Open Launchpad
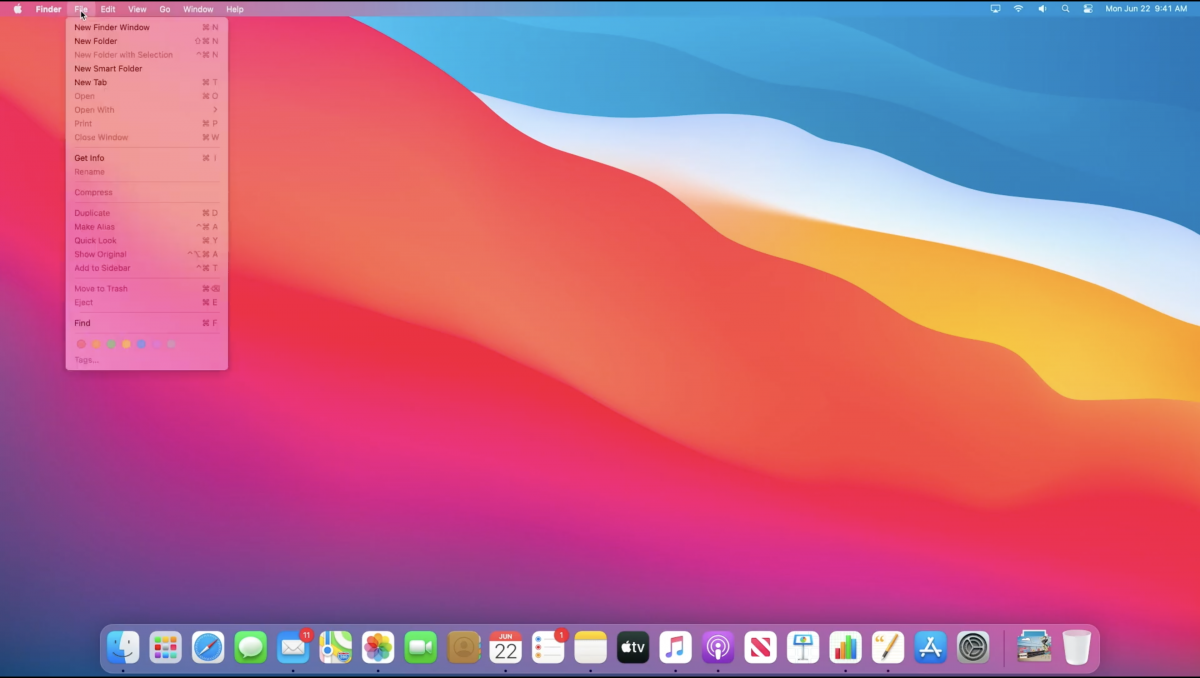The height and width of the screenshot is (678, 1200). 165,648
